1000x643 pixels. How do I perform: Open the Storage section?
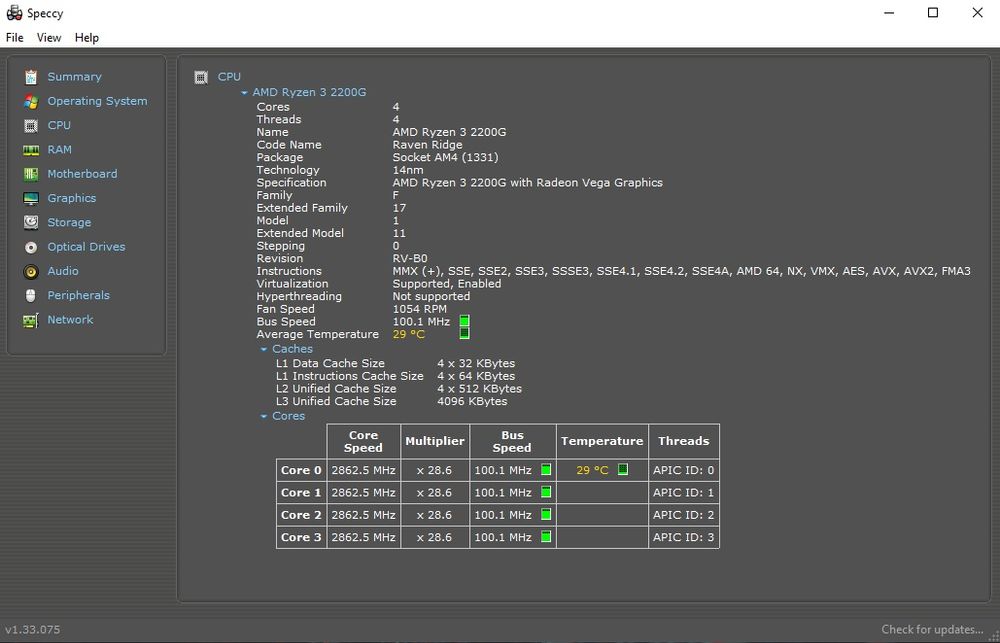(x=69, y=222)
